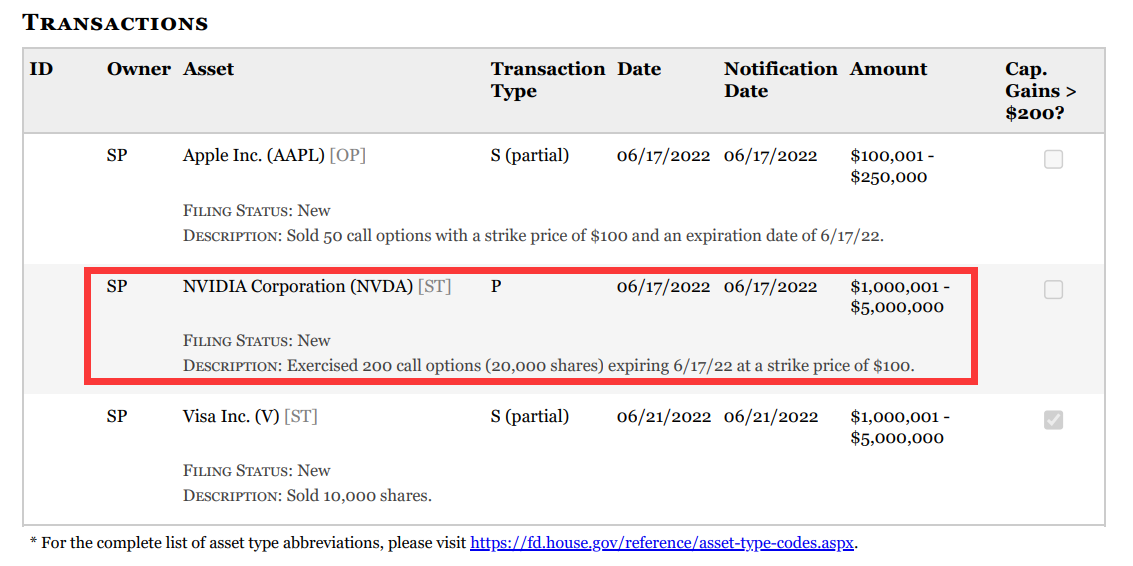Click the Transactions section heading
The width and height of the screenshot is (1133, 566).
[115, 23]
